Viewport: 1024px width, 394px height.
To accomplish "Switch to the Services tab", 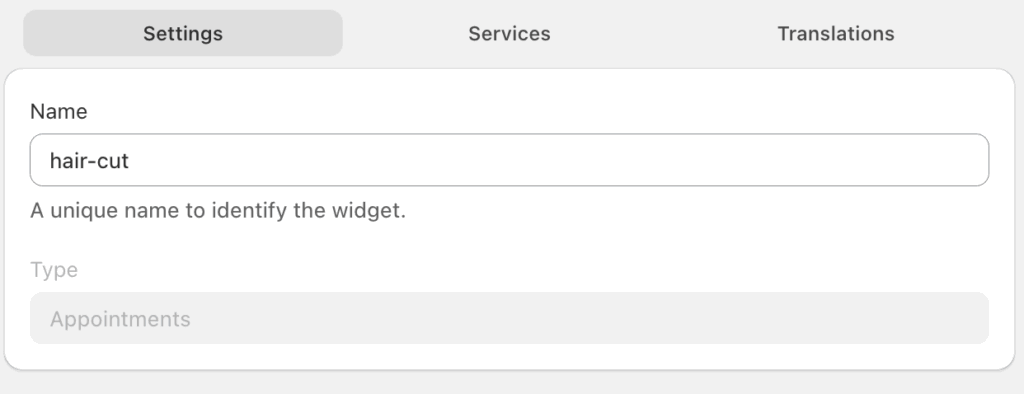I will (x=509, y=33).
